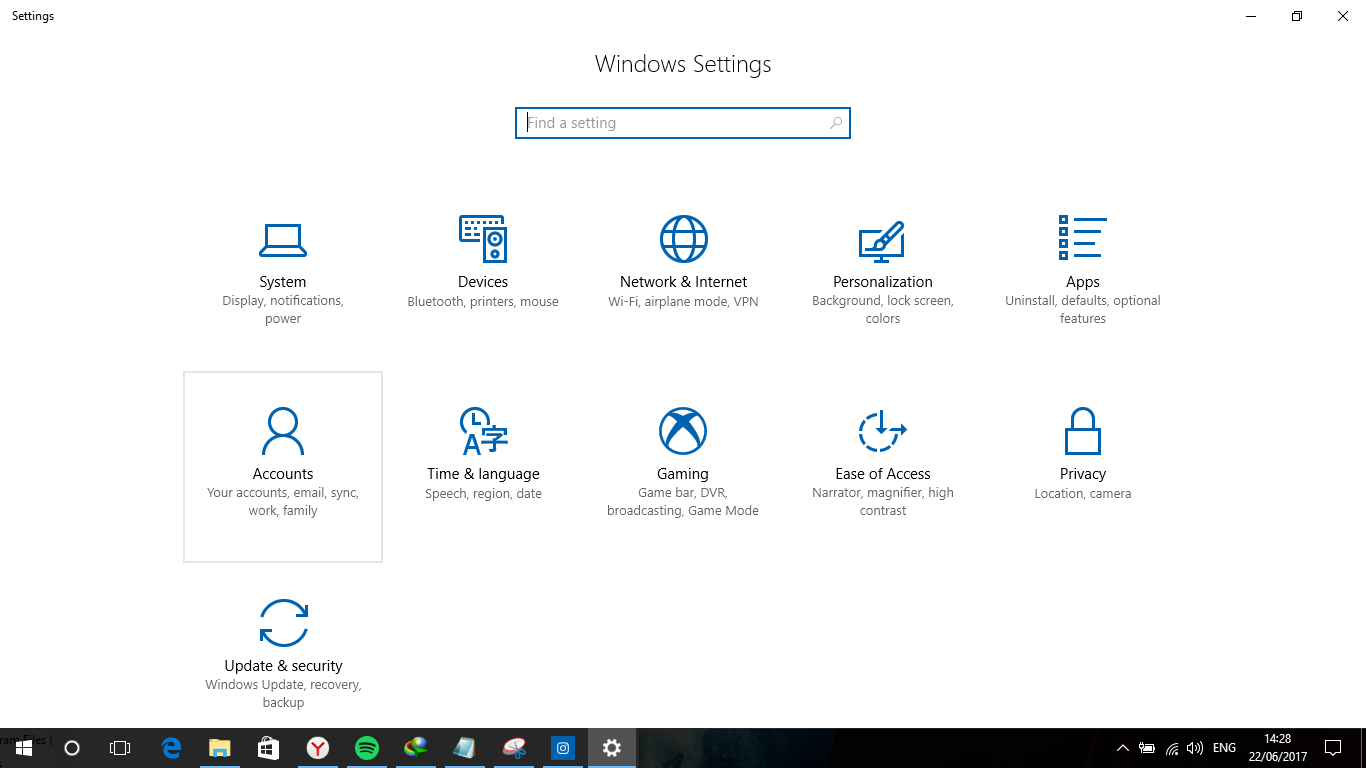Open Time & language settings
Screen dimensions: 1366x768
coord(483,454)
